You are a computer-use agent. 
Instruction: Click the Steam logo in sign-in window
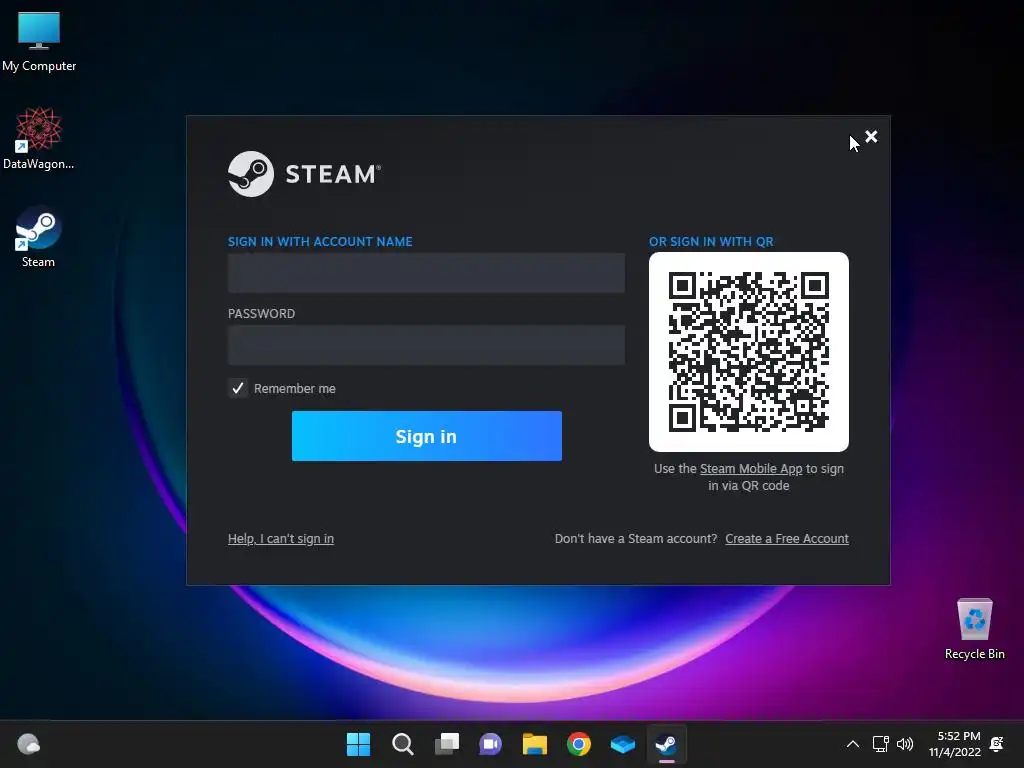tap(304, 174)
